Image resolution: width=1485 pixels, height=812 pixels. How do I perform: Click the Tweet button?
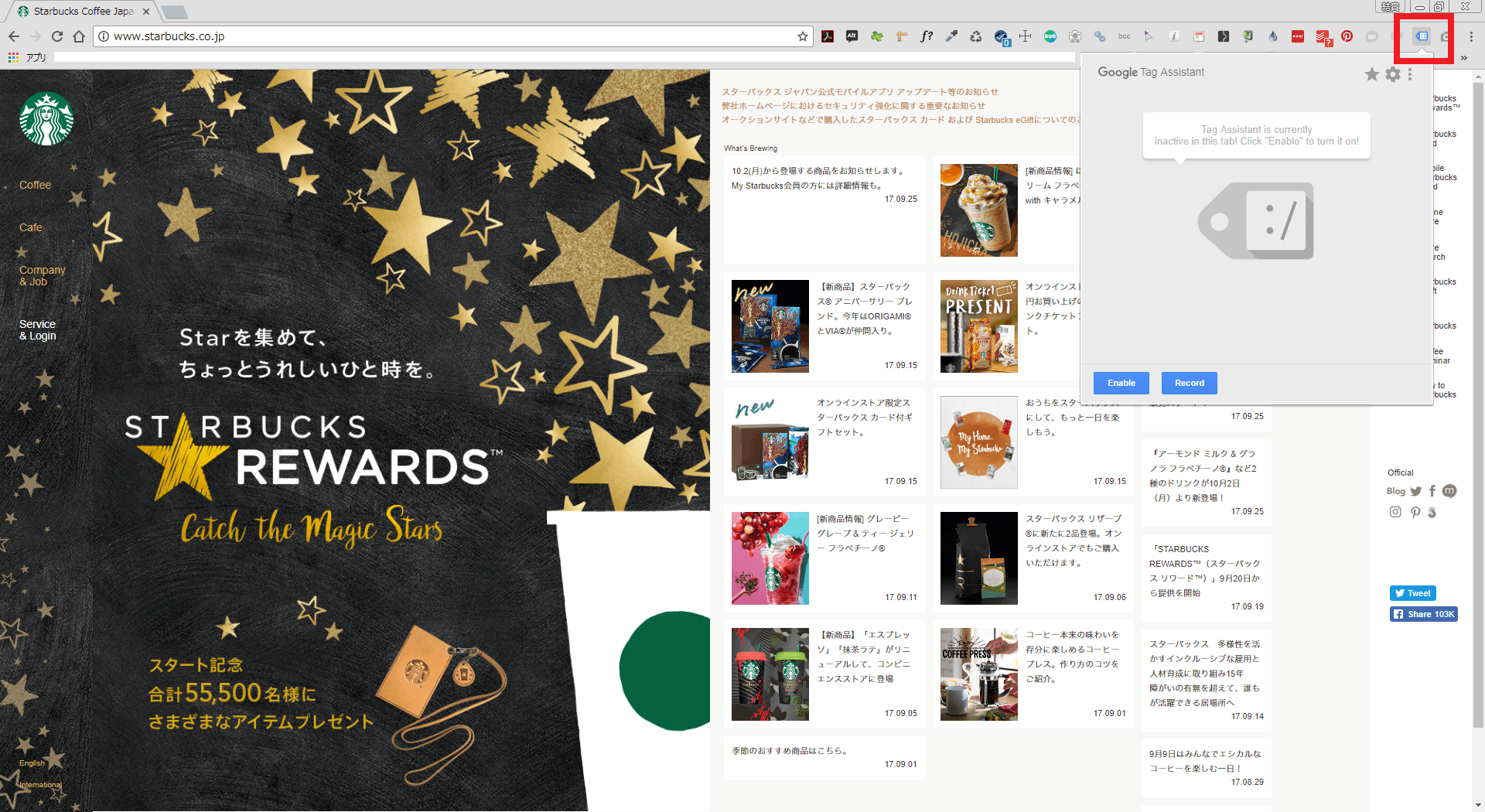(x=1413, y=593)
